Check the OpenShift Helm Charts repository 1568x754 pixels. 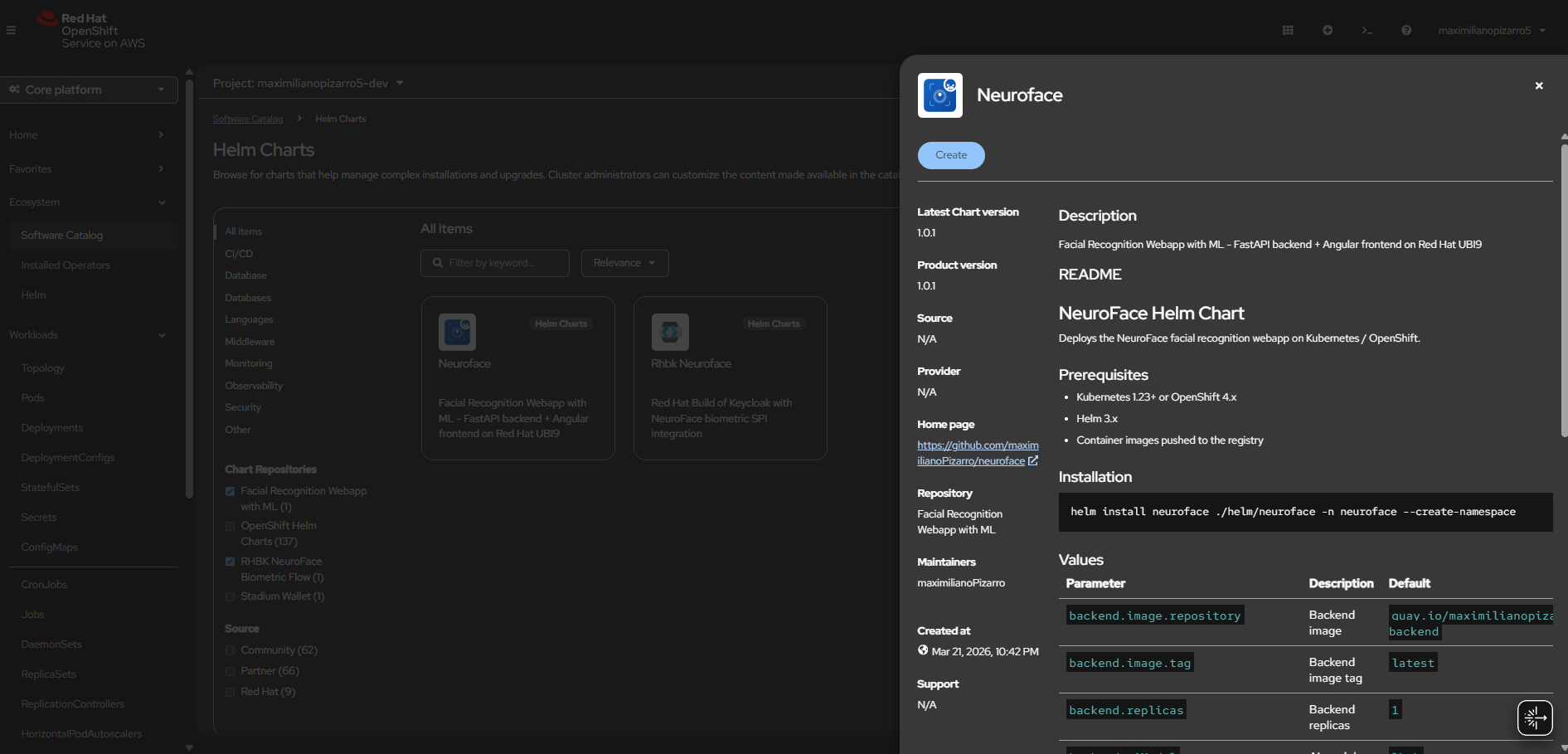(231, 527)
